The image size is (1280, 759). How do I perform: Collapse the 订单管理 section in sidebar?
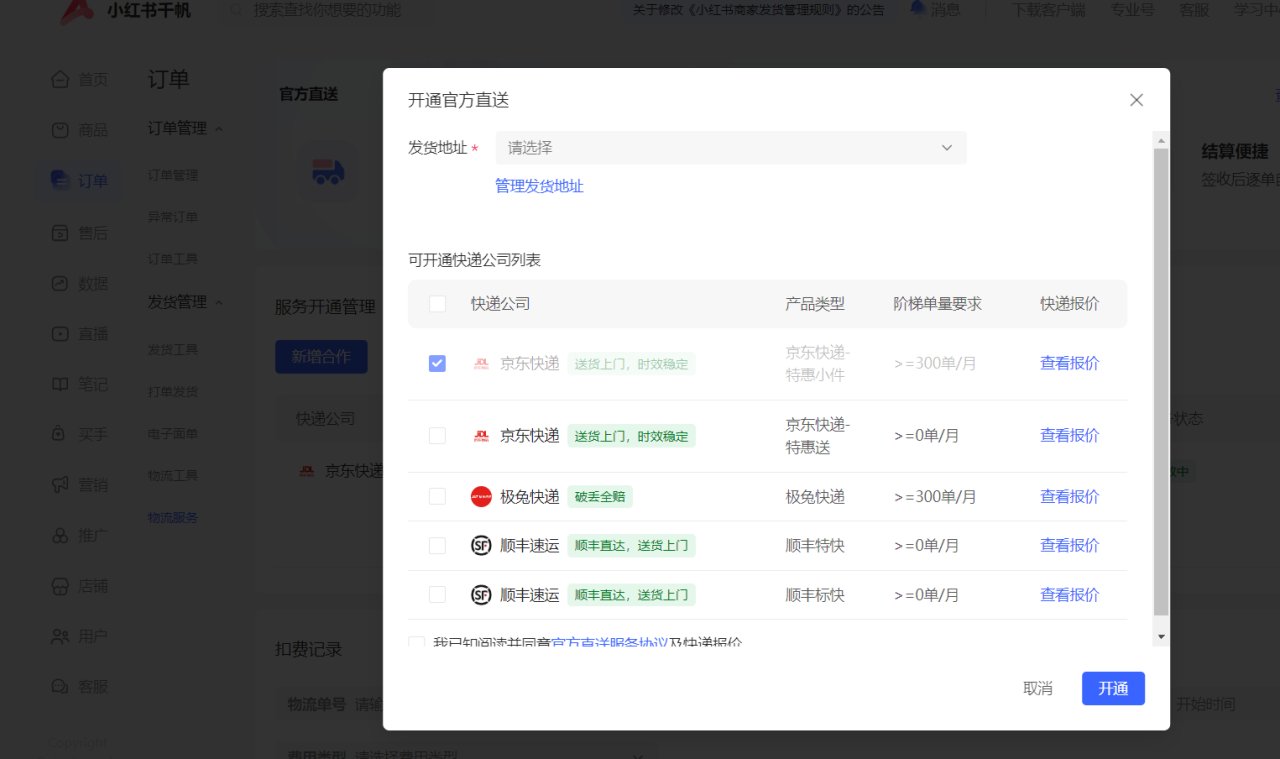coord(219,129)
